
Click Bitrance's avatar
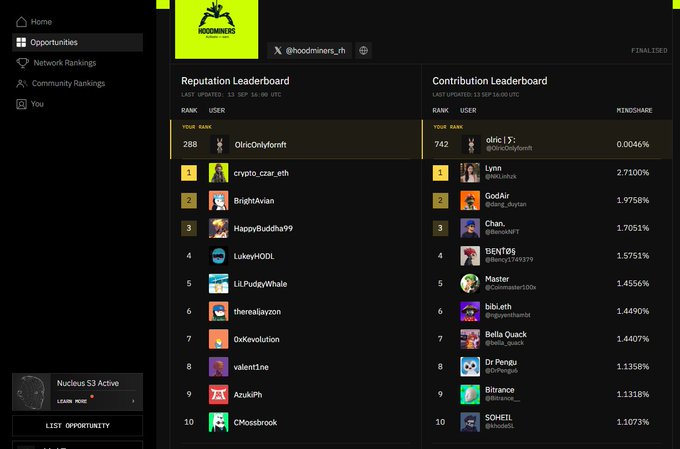[x=470, y=395]
